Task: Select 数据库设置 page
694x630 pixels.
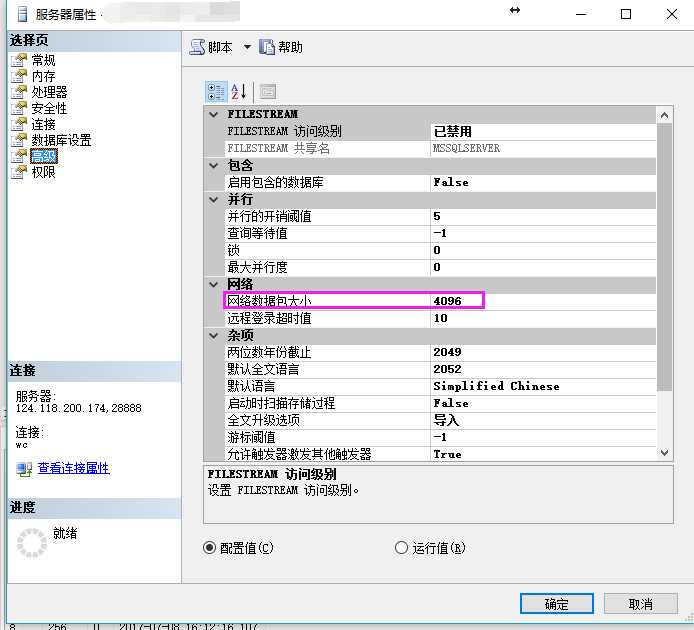Action: coord(61,140)
